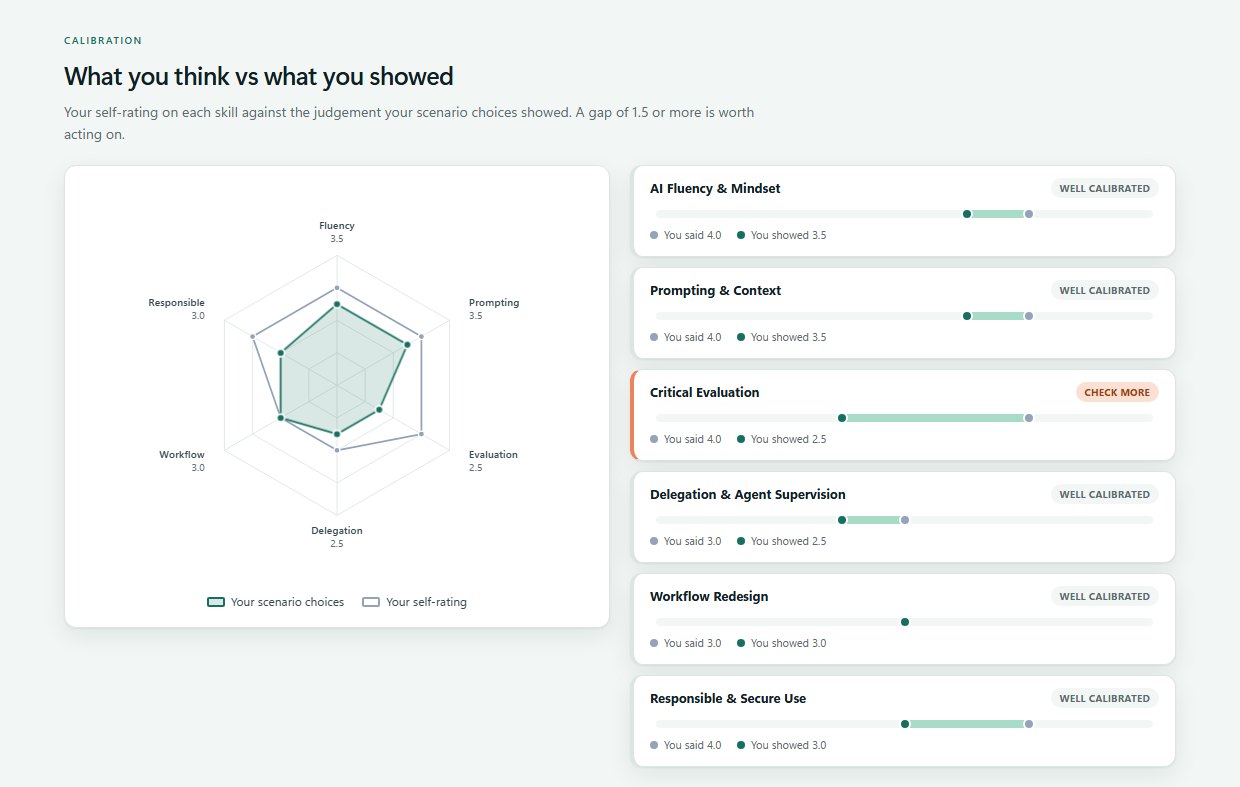Open the Prompting & Context card title
This screenshot has width=1240, height=787.
click(715, 290)
